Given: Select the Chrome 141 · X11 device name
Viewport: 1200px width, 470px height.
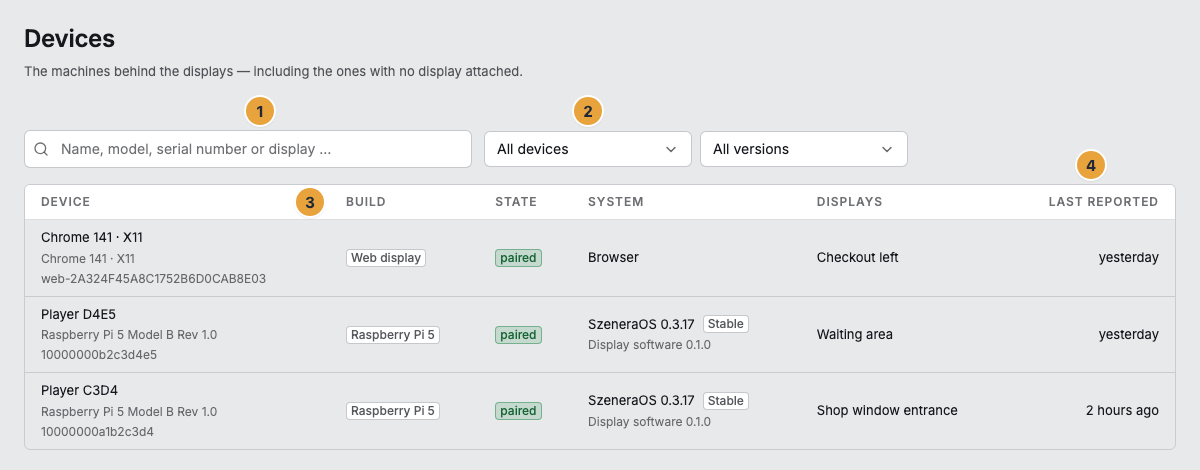Looking at the screenshot, I should tap(92, 238).
